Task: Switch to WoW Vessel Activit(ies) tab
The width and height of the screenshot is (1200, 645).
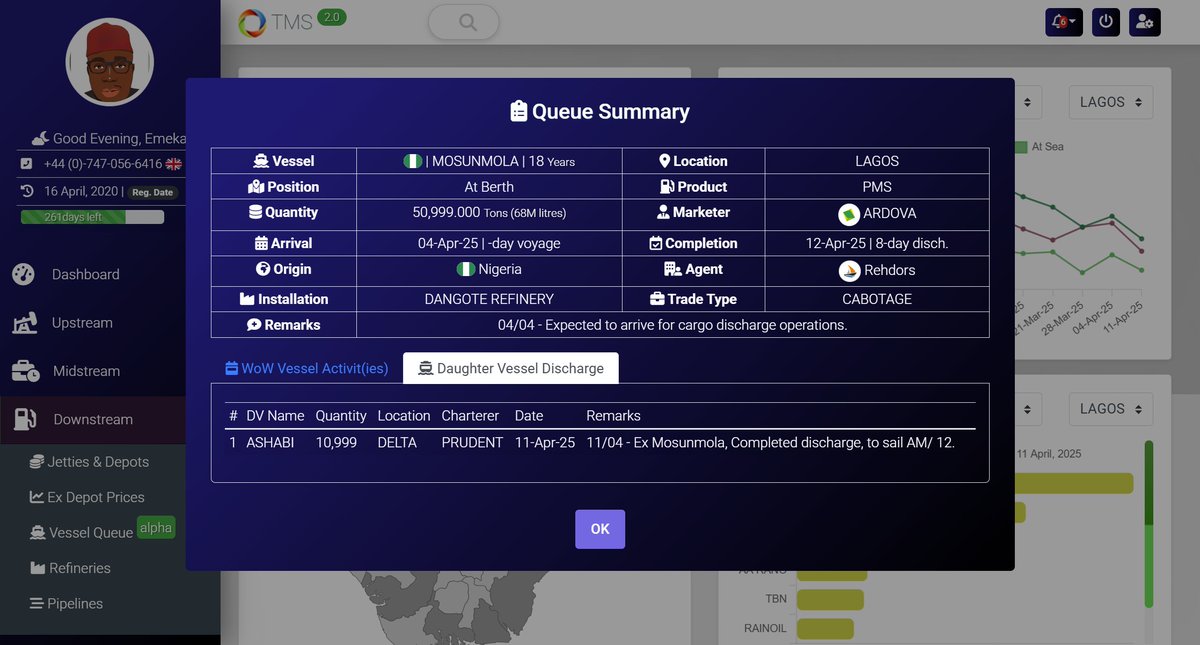Action: tap(306, 368)
